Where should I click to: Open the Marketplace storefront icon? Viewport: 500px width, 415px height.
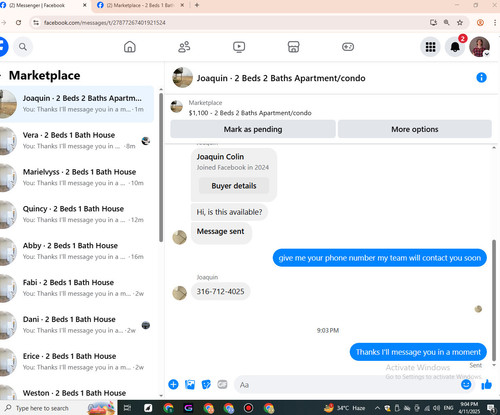[x=293, y=47]
